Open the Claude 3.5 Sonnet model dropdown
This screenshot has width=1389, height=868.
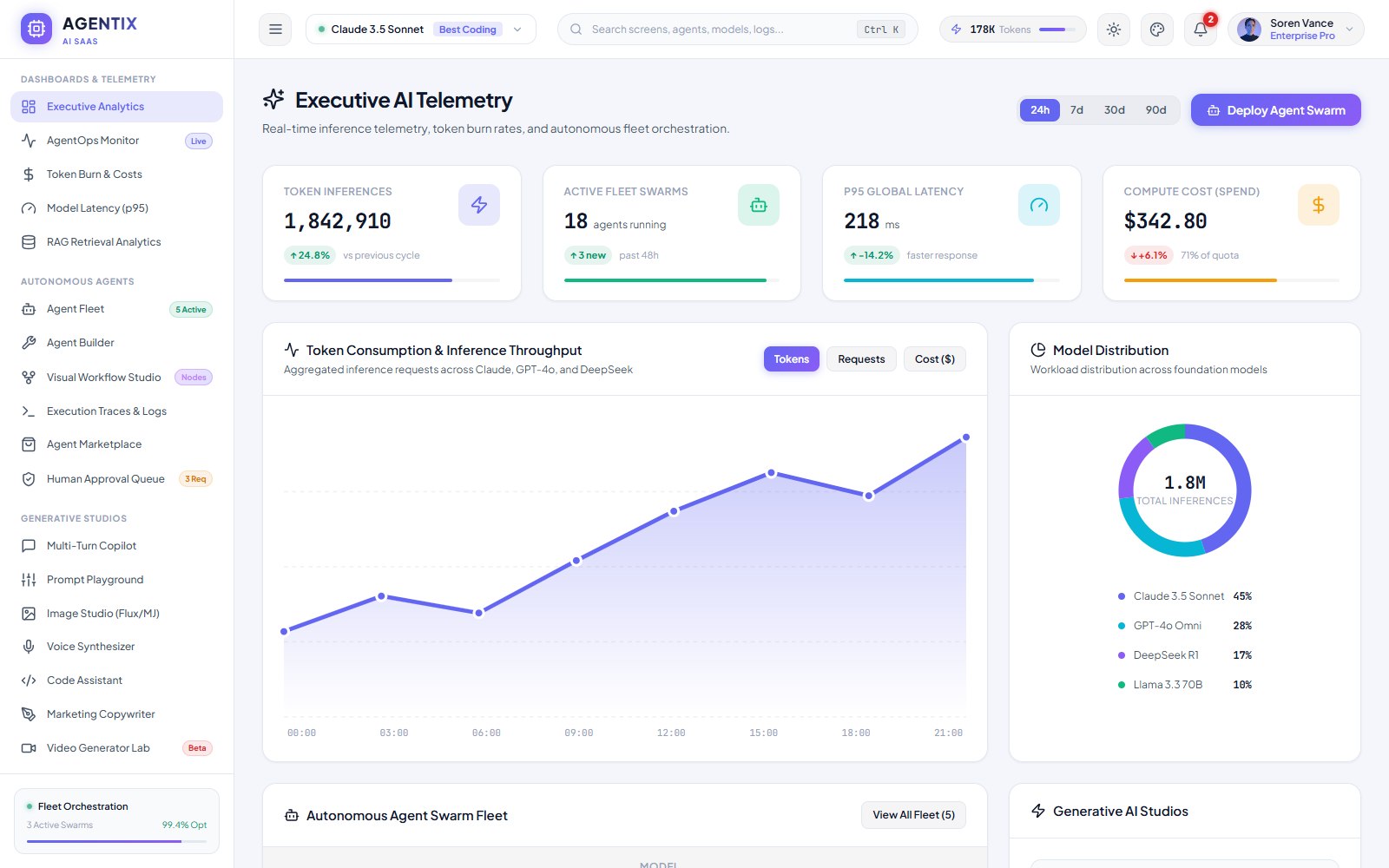tap(421, 30)
